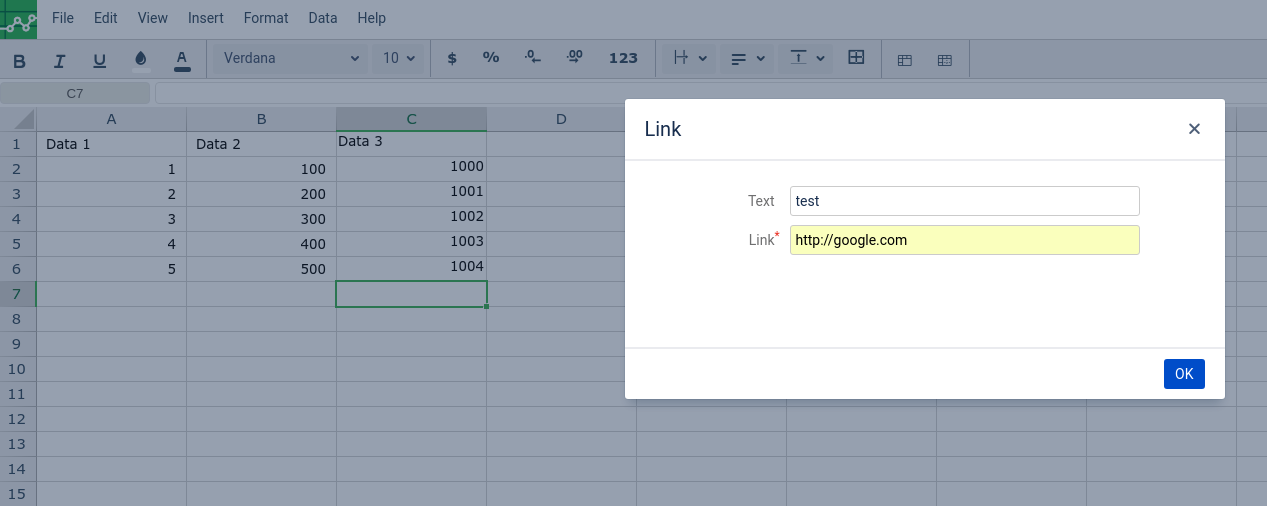Click the spreadsheet logo icon

tap(18, 19)
